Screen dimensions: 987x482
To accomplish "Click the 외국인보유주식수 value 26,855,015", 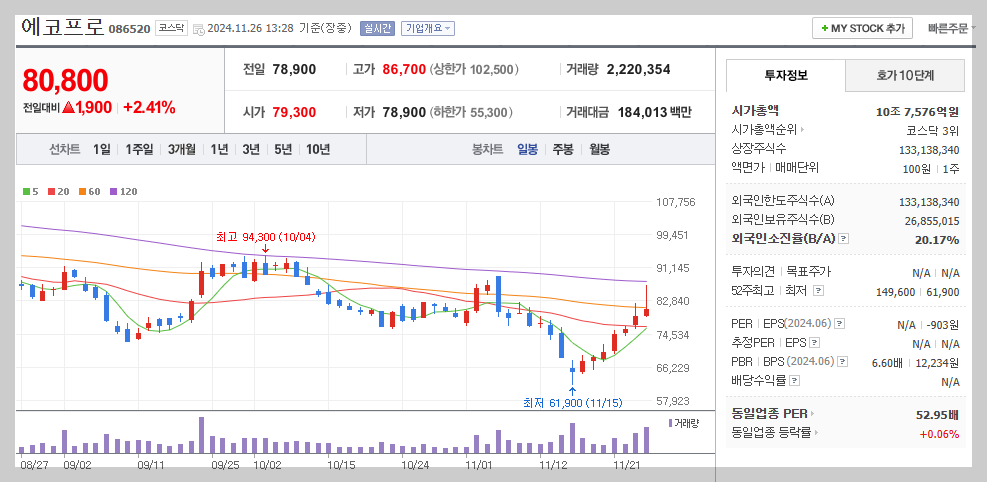I will pyautogui.click(x=932, y=221).
